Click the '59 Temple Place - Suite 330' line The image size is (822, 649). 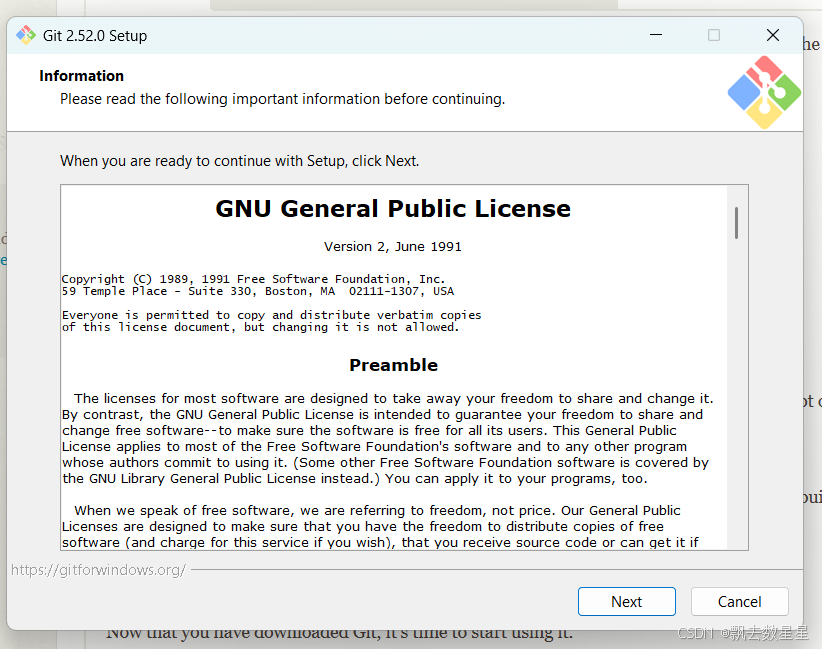click(x=258, y=291)
